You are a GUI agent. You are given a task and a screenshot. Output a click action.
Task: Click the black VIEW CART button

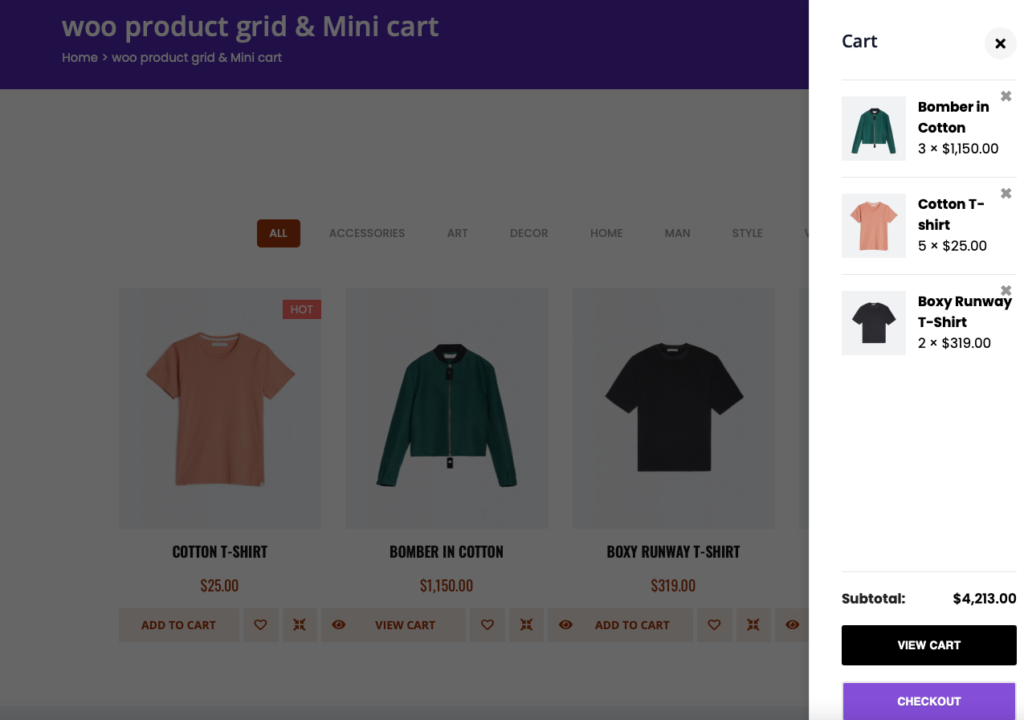[x=928, y=645]
